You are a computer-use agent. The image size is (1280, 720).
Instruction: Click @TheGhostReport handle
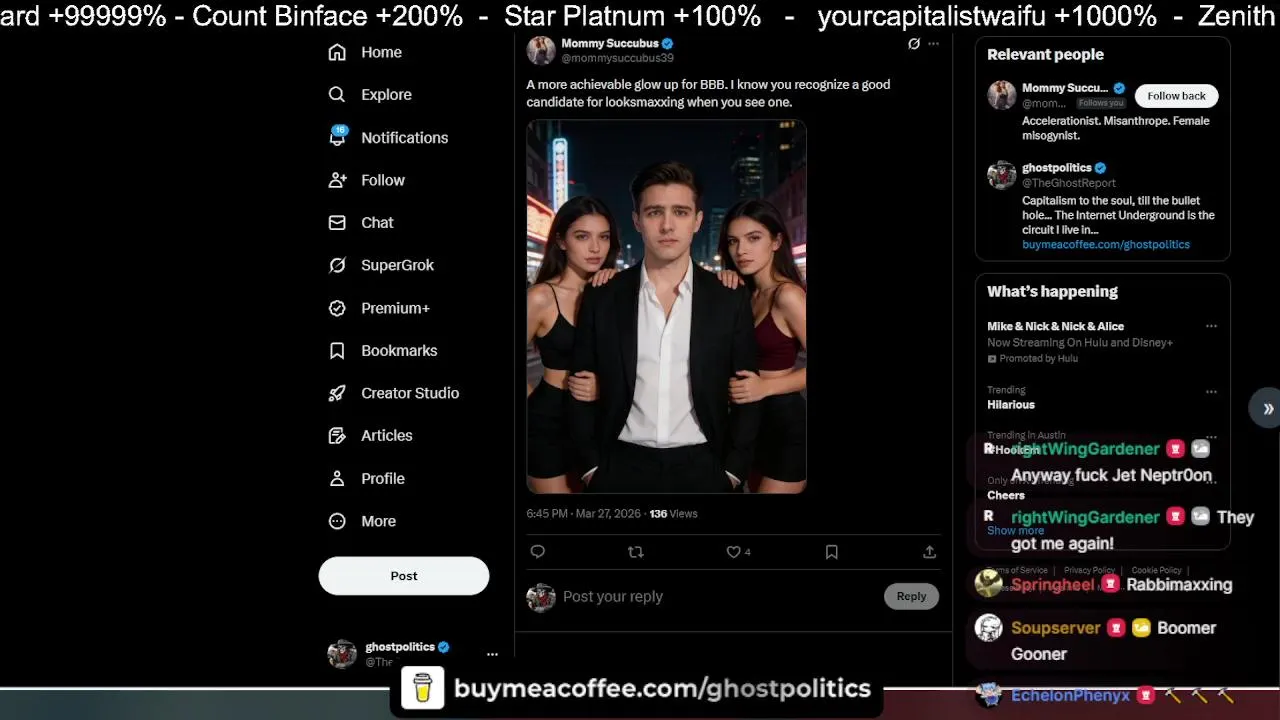pyautogui.click(x=1068, y=183)
